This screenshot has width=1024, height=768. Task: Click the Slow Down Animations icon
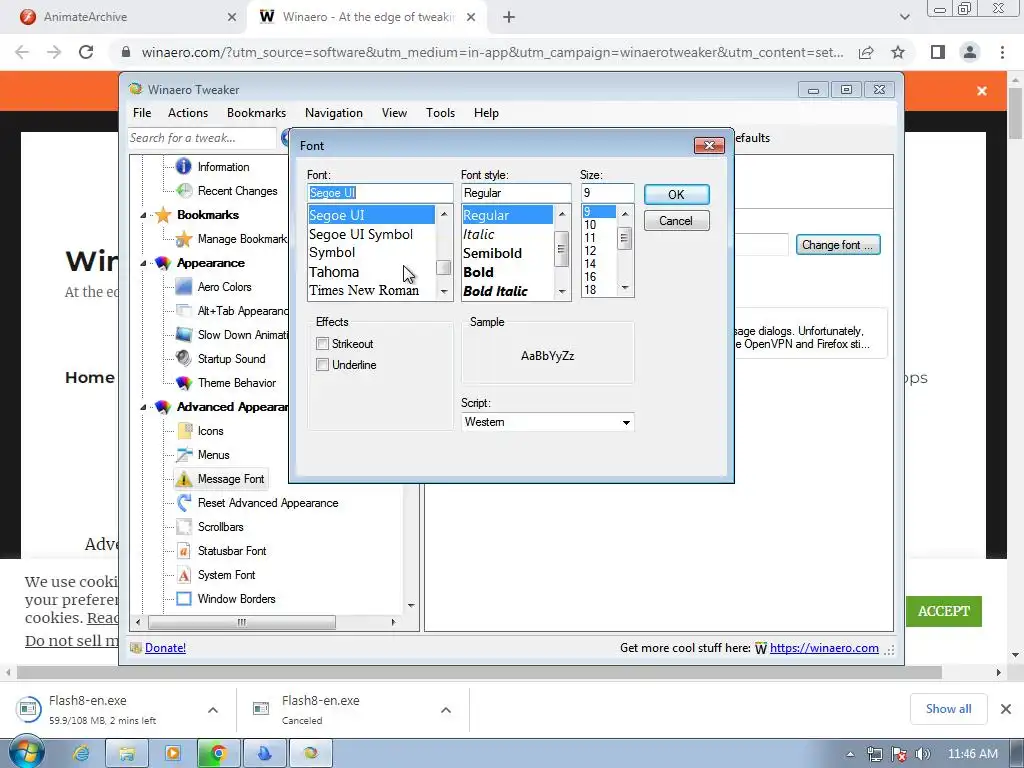coord(184,334)
